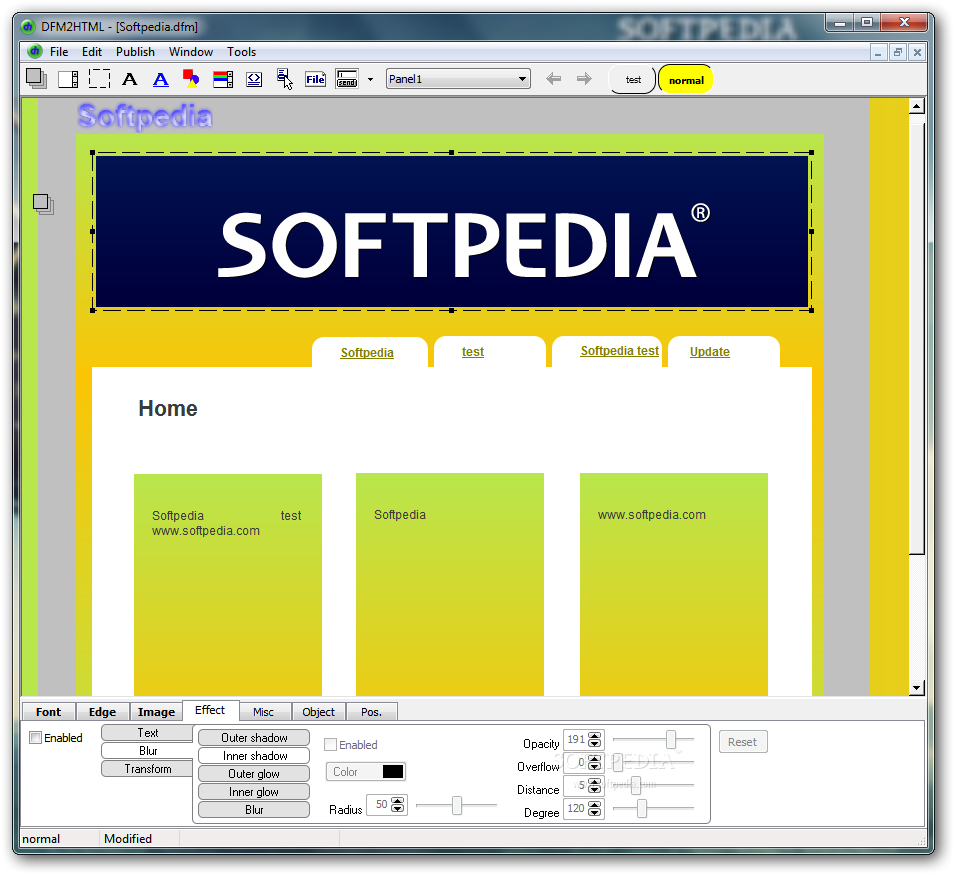Open the black Color swatch picker
The height and width of the screenshot is (875, 955).
point(393,771)
